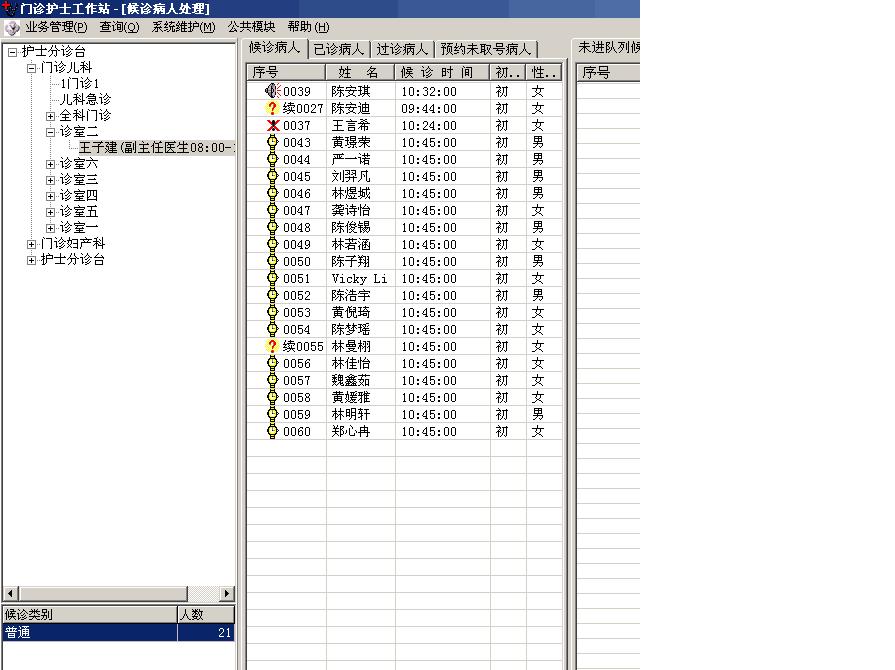Expand the 诊室三 tree node
Screen dimensions: 895x670
(x=50, y=180)
